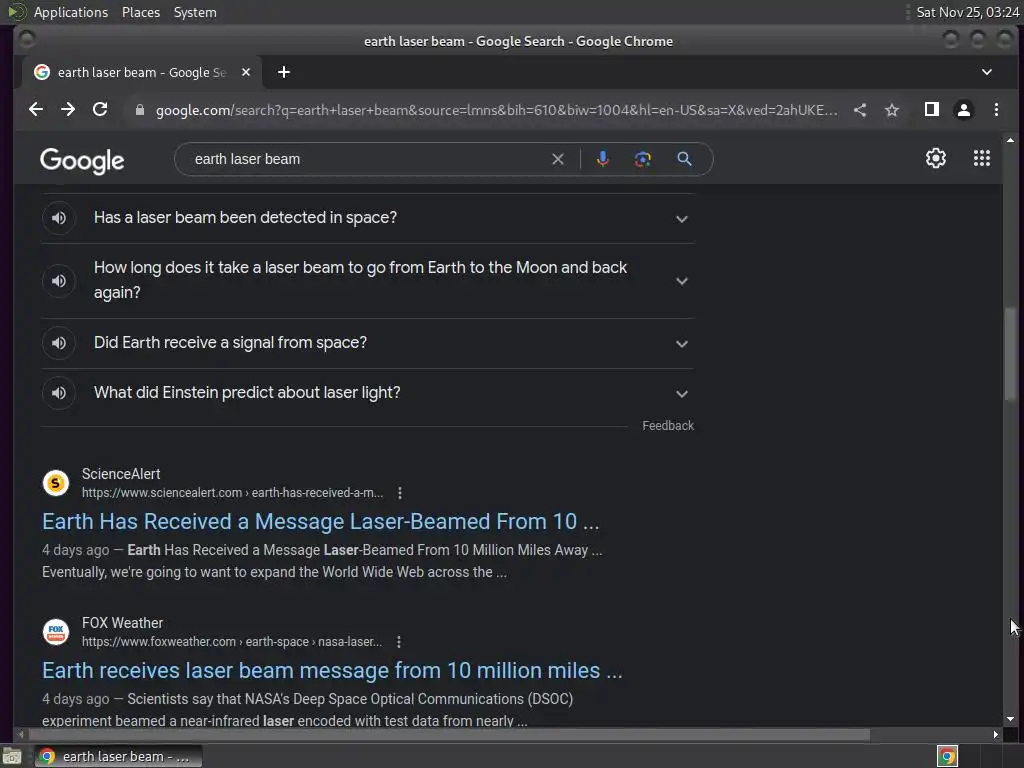
Task: Expand "Did Earth receive a signal from space?"
Action: pyautogui.click(x=682, y=344)
